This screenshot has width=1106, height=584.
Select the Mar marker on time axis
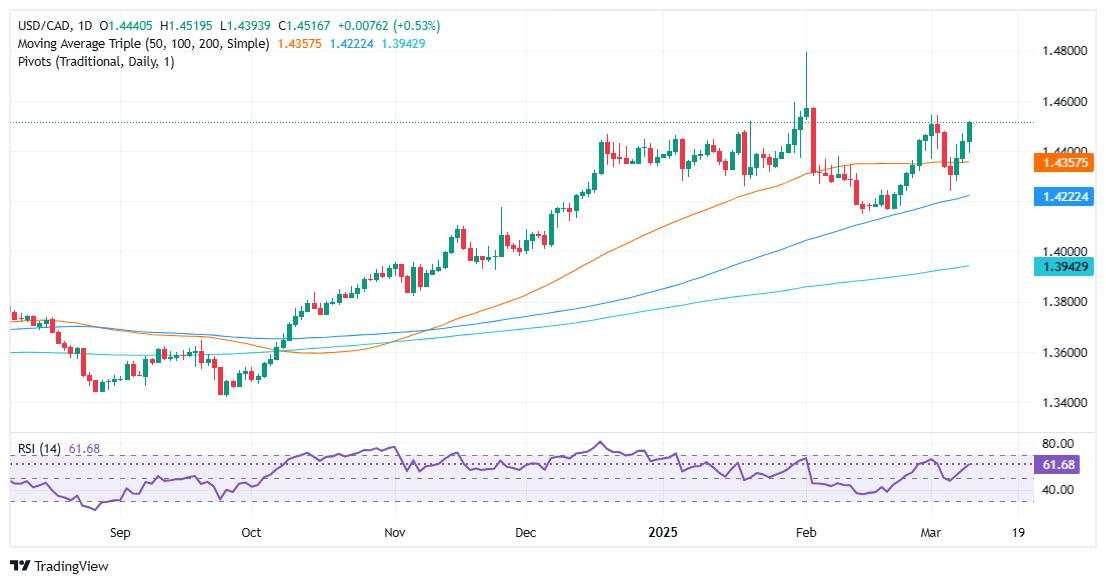[930, 533]
